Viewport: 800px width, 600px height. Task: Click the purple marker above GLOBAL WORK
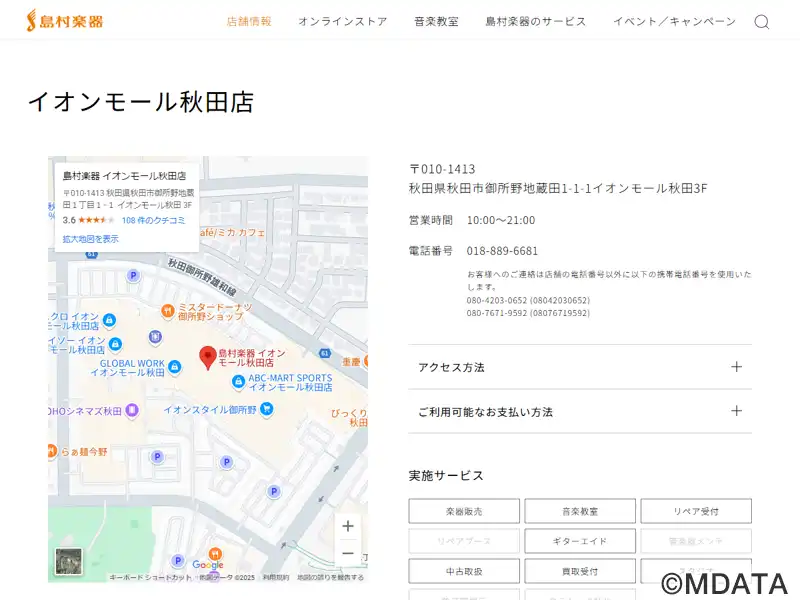(x=155, y=337)
